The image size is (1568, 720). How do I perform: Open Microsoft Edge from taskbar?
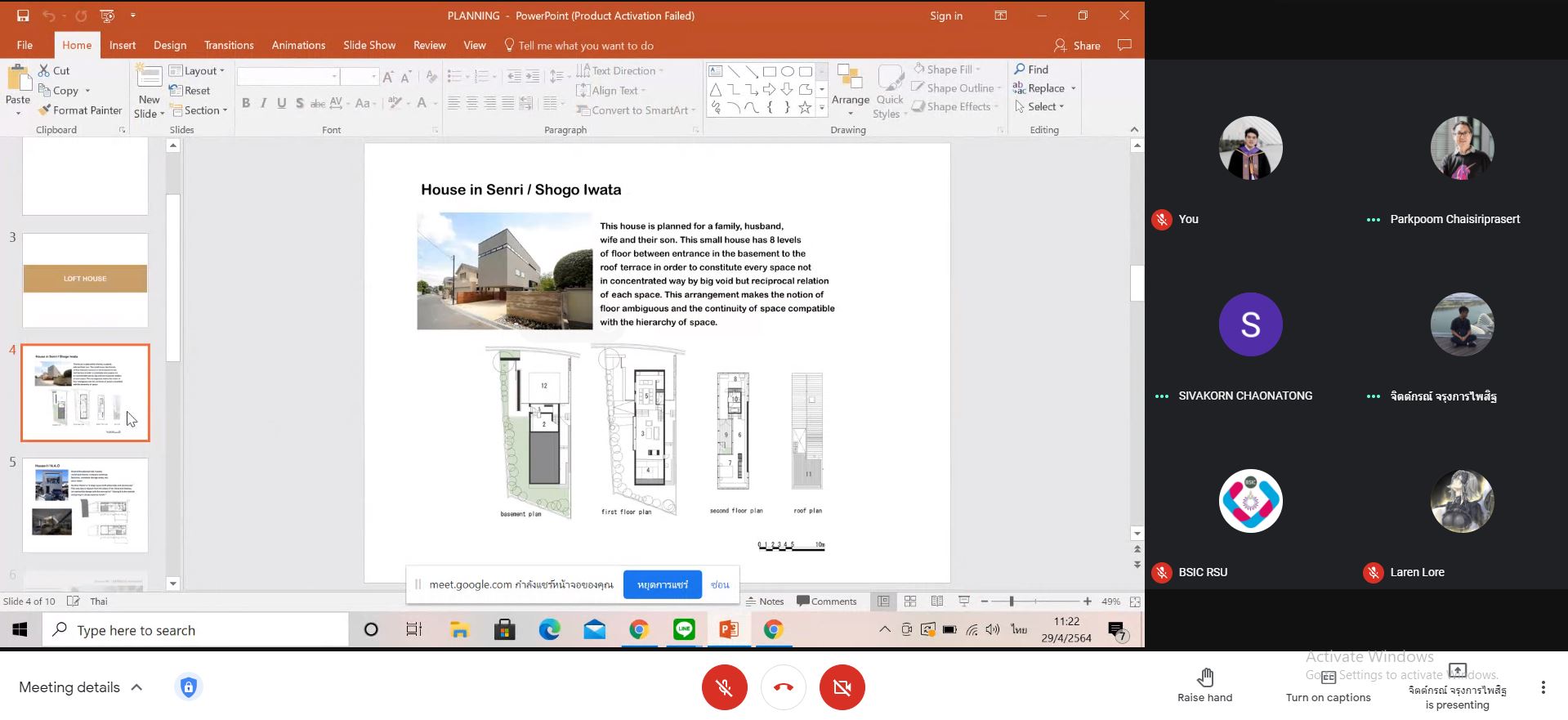point(550,629)
